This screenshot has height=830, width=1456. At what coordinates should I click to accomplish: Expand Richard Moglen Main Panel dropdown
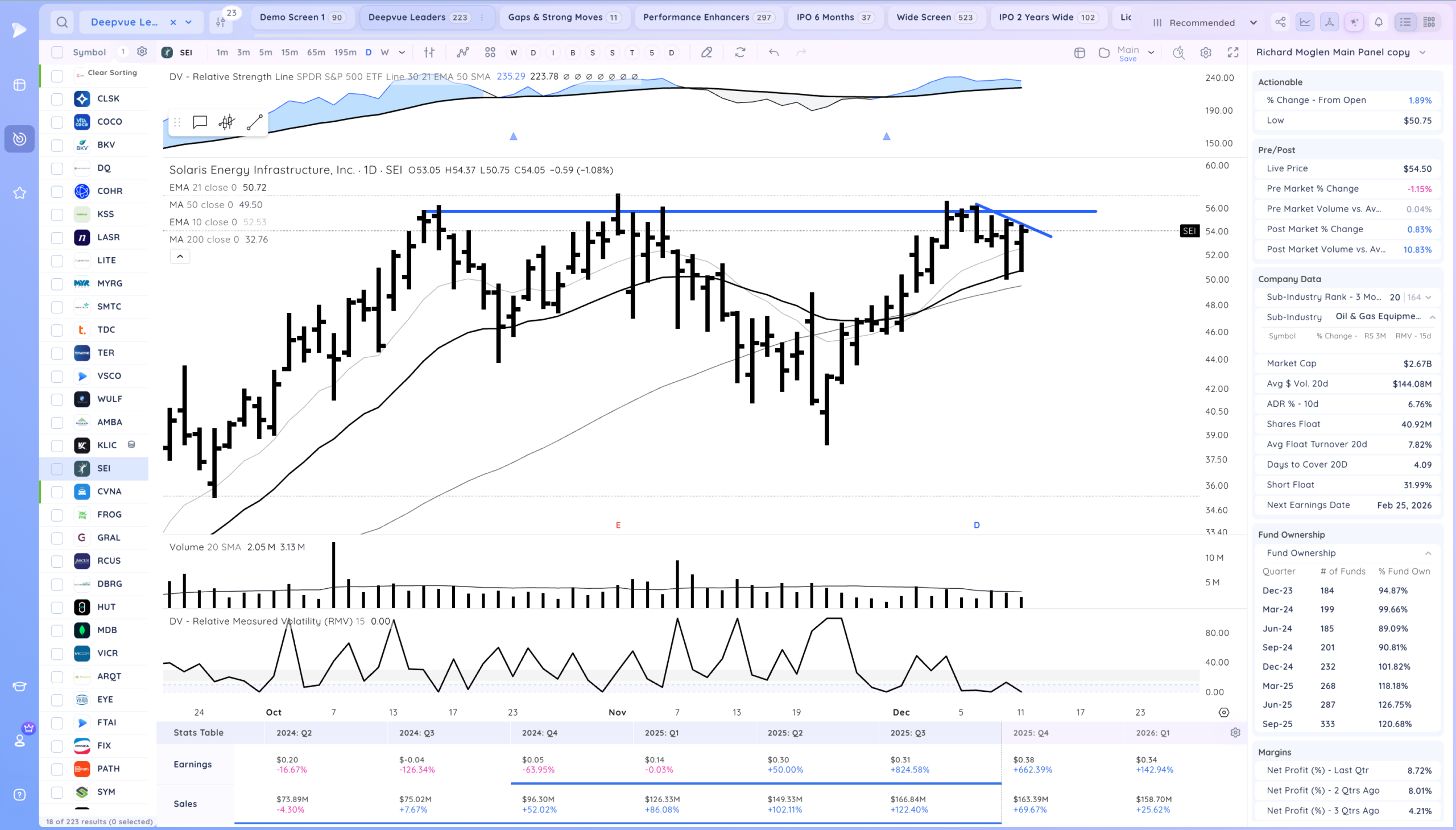point(1422,52)
